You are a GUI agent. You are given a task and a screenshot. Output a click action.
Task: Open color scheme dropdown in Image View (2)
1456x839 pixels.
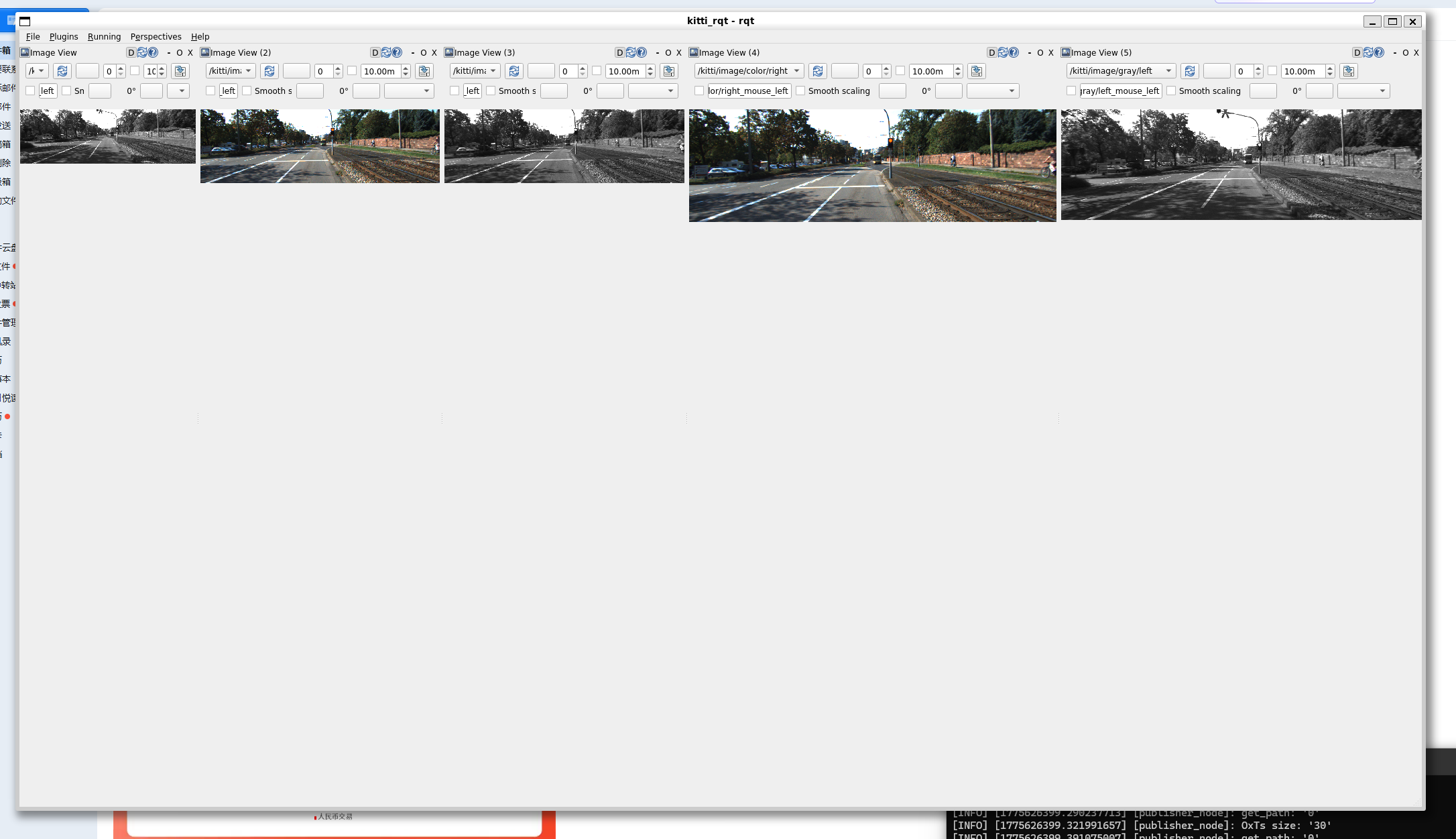coord(409,91)
